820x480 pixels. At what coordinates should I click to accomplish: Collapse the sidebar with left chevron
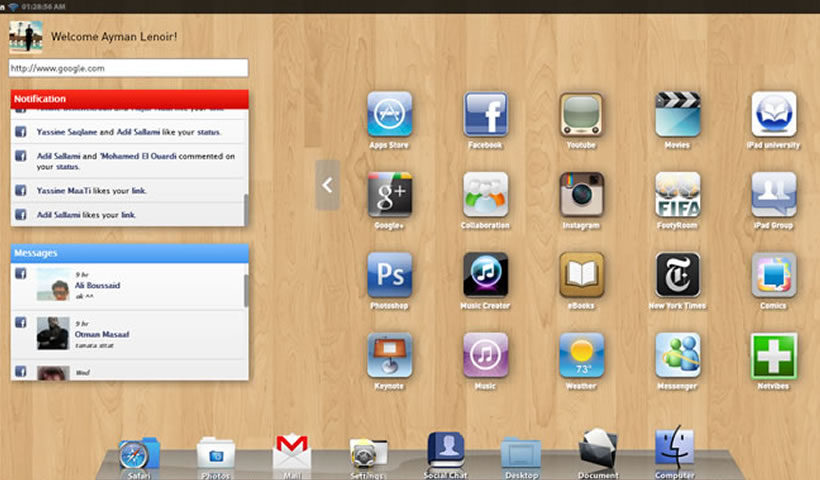coord(327,184)
